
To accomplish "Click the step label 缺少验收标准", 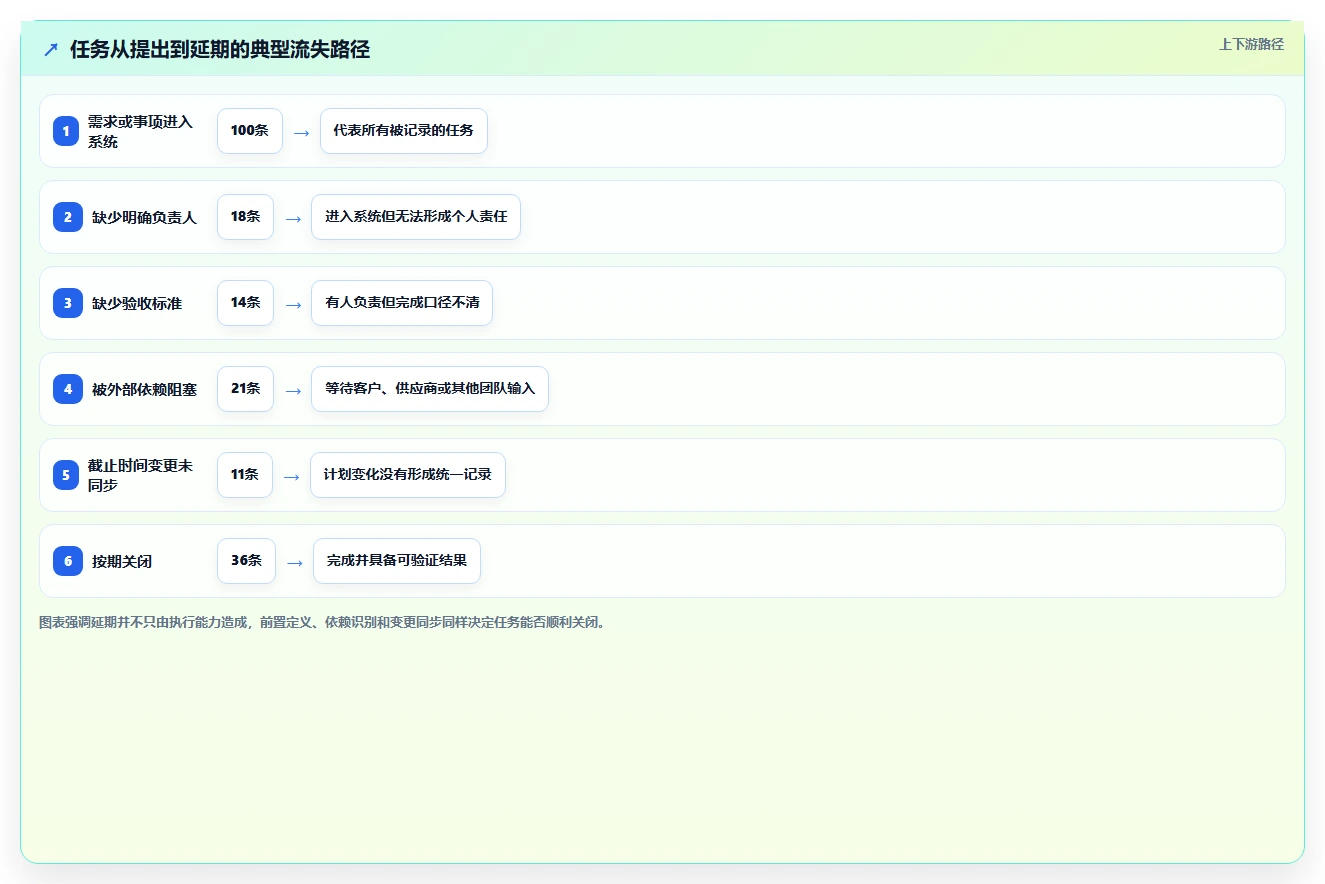I will click(x=137, y=303).
